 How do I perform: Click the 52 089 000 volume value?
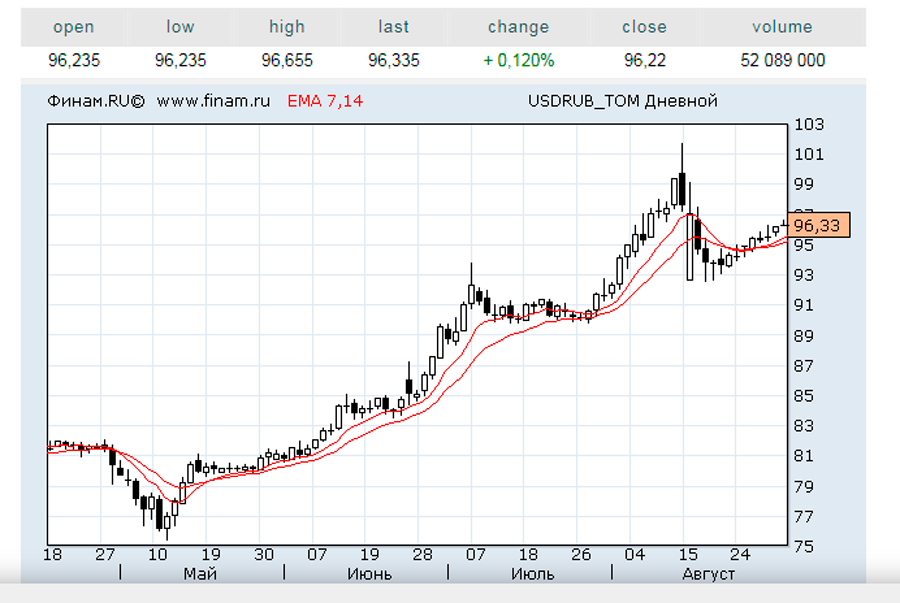(782, 60)
